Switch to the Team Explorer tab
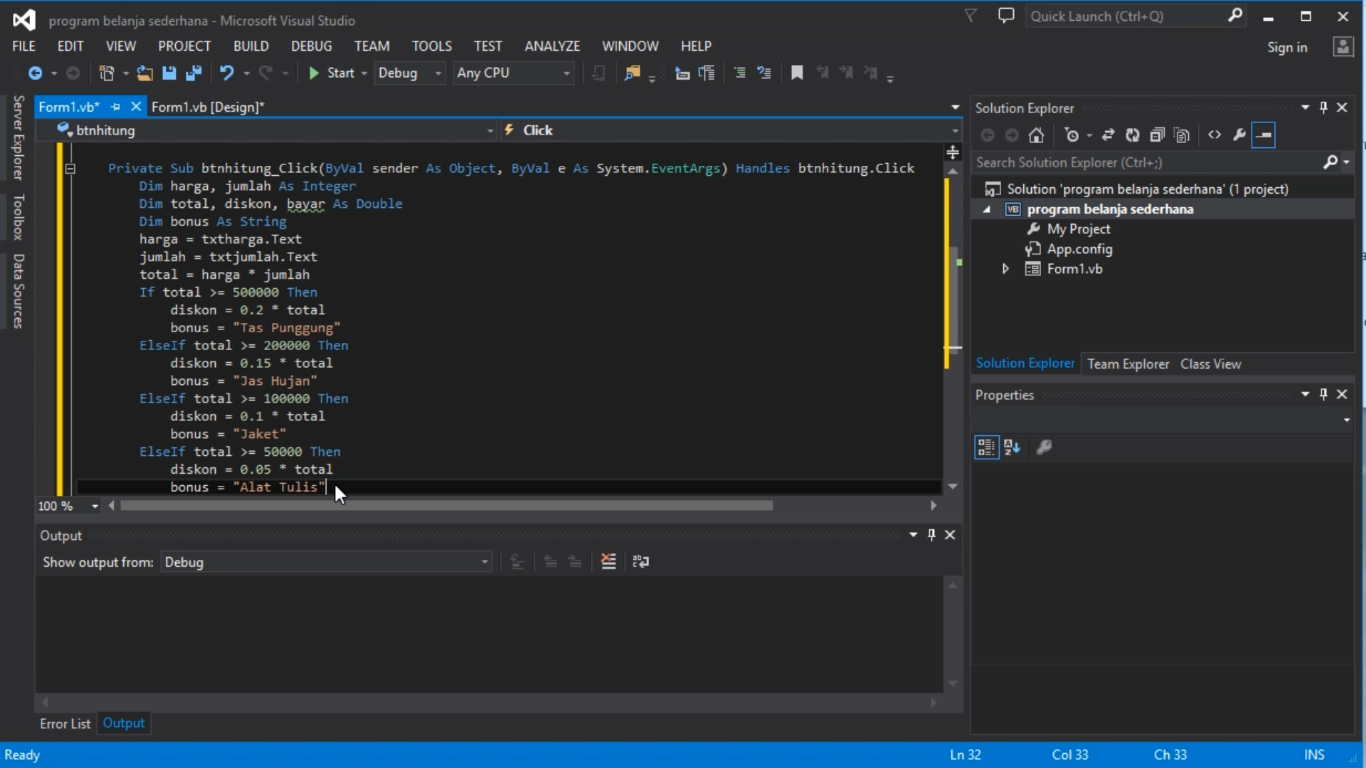 click(1128, 364)
